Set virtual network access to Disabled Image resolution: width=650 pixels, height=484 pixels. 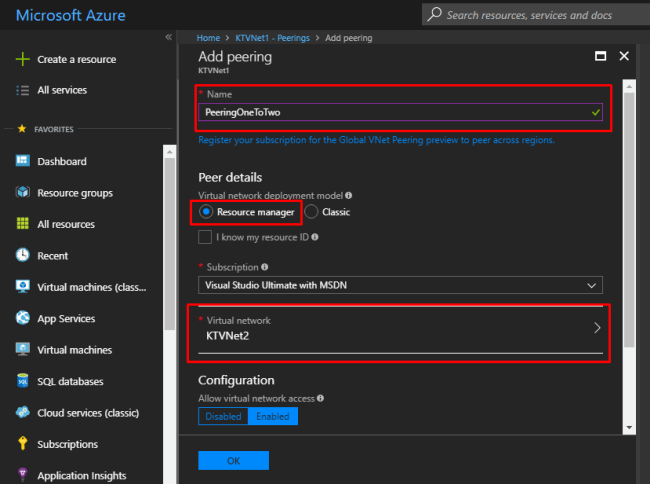click(222, 416)
